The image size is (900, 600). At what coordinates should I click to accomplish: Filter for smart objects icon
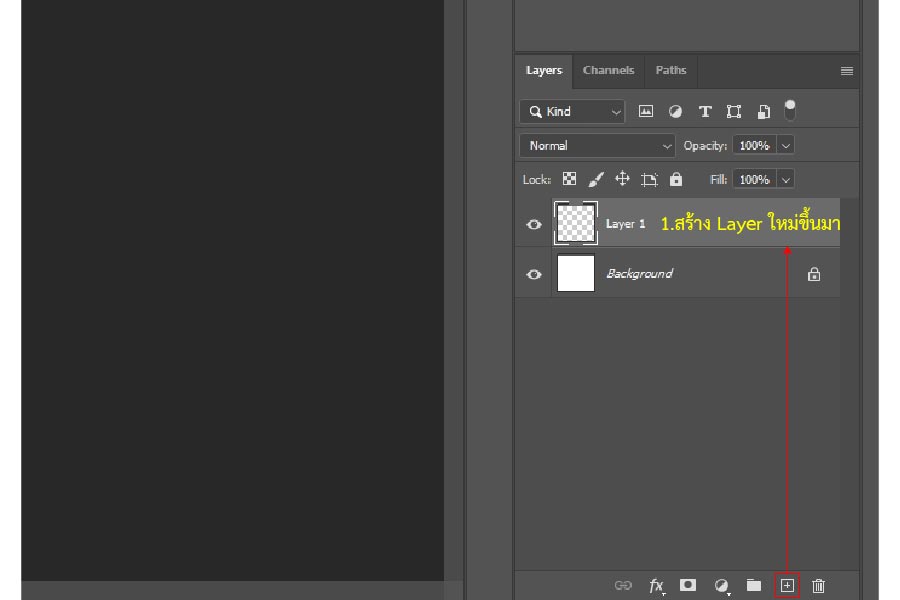coord(764,111)
